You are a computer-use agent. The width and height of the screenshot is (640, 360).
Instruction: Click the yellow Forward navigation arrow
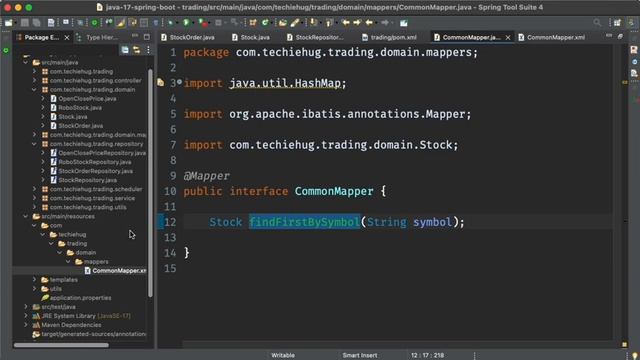(357, 23)
